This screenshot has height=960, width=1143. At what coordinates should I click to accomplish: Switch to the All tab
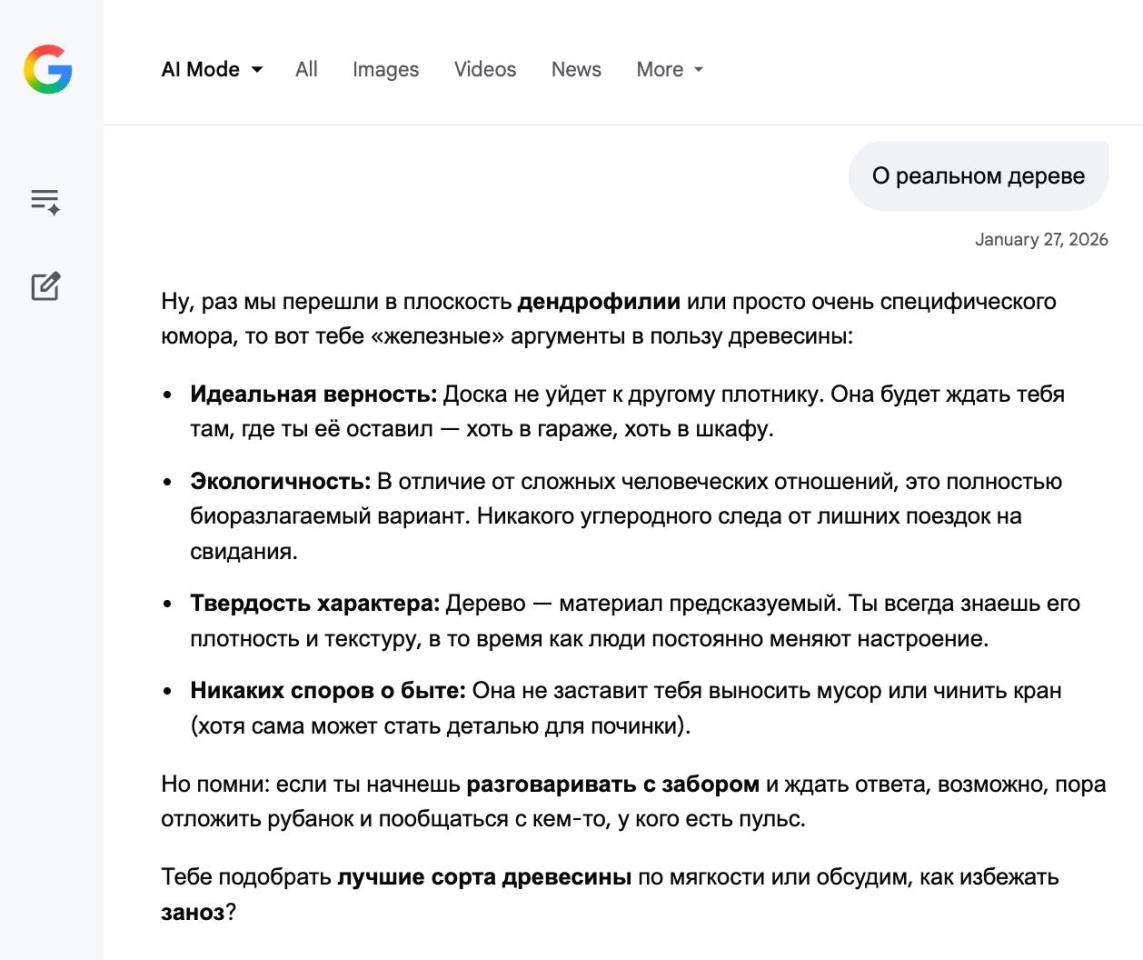pos(306,69)
